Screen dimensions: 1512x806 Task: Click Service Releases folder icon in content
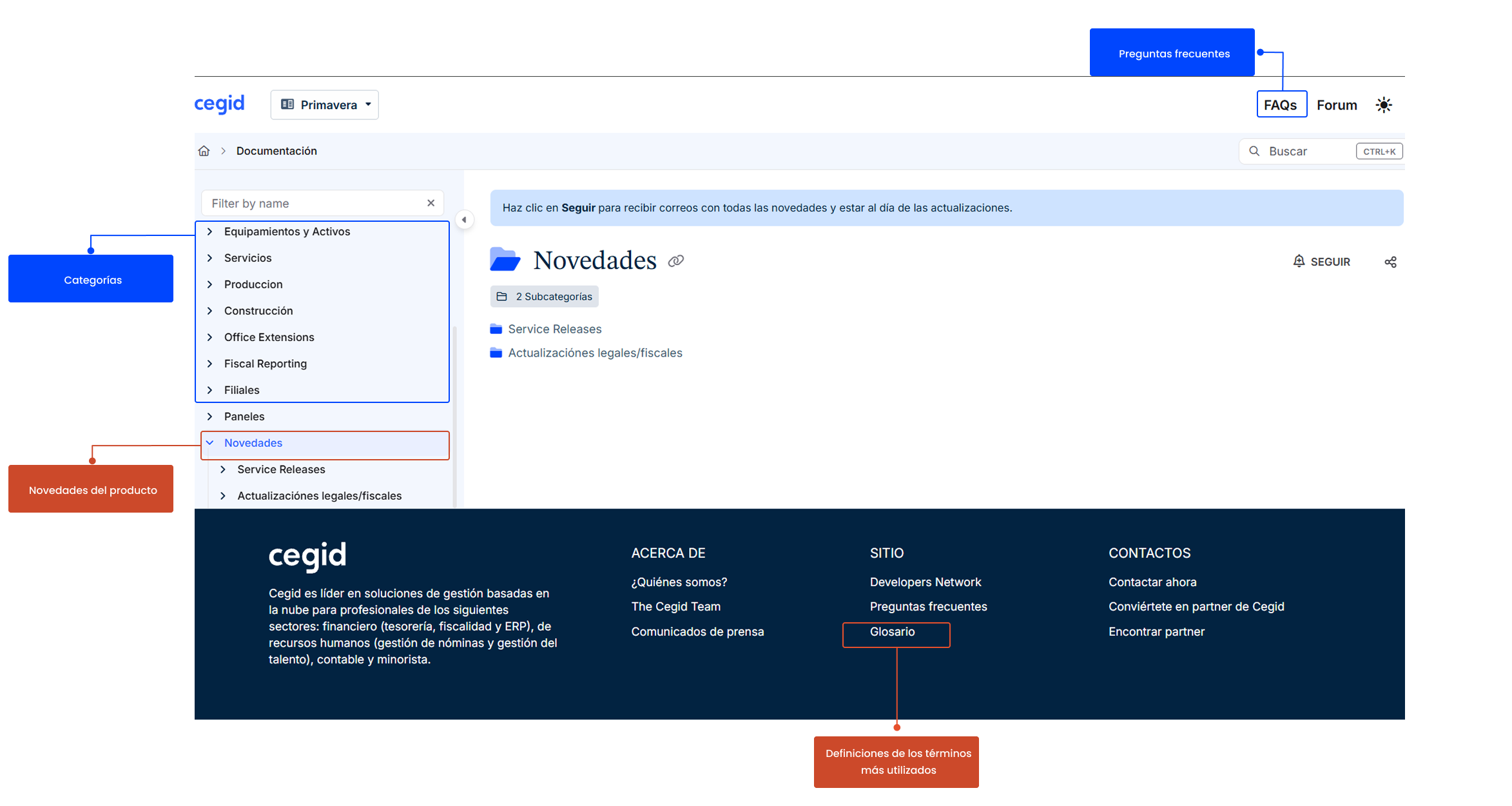pos(496,329)
